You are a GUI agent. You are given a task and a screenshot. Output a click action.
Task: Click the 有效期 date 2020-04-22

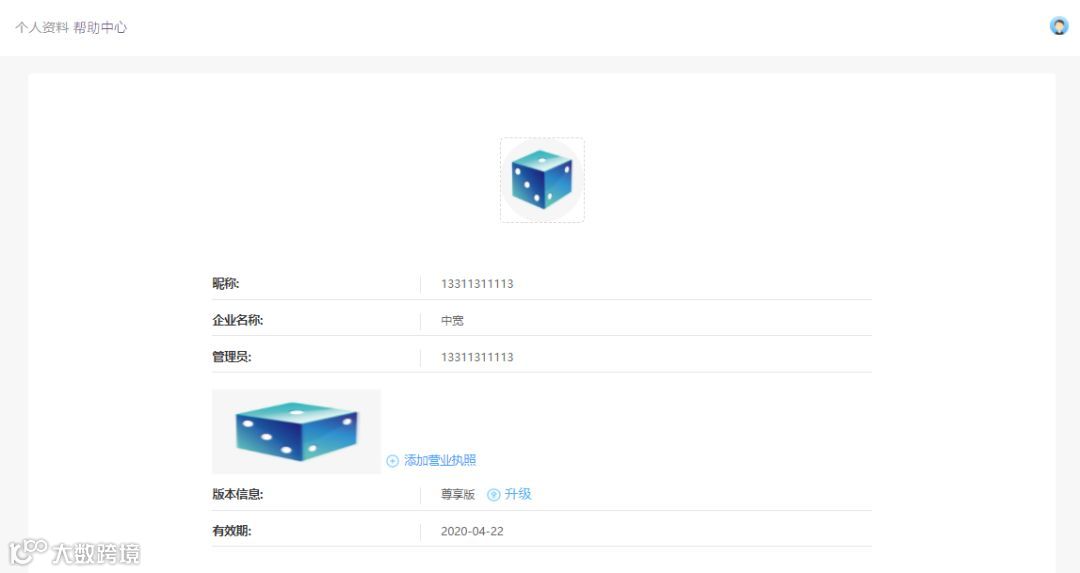tap(472, 531)
